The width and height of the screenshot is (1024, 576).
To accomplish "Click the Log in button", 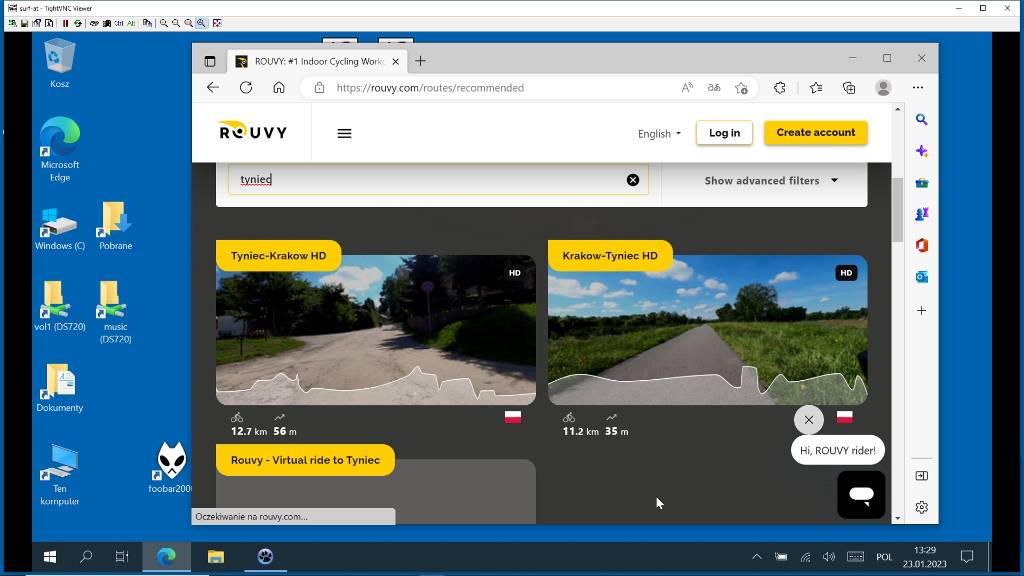I will [724, 133].
